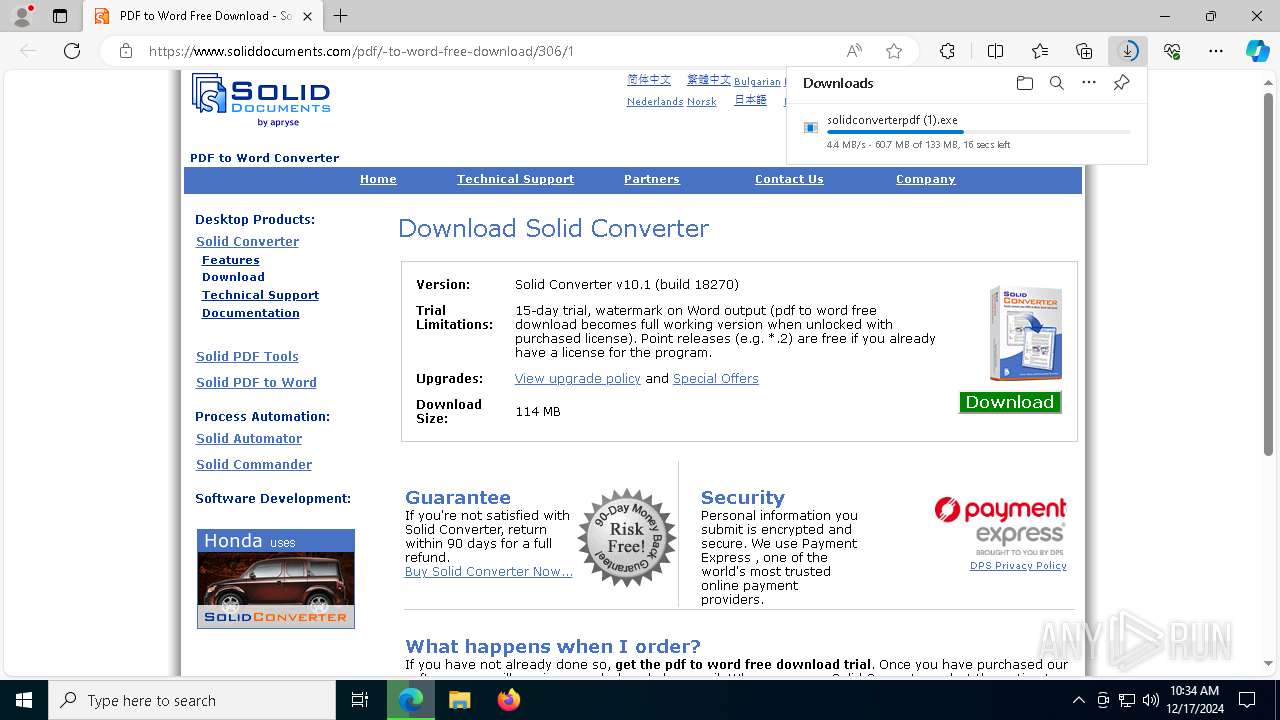Screen dimensions: 1280x720
Task: Open File Explorer from the taskbar
Action: click(x=460, y=700)
